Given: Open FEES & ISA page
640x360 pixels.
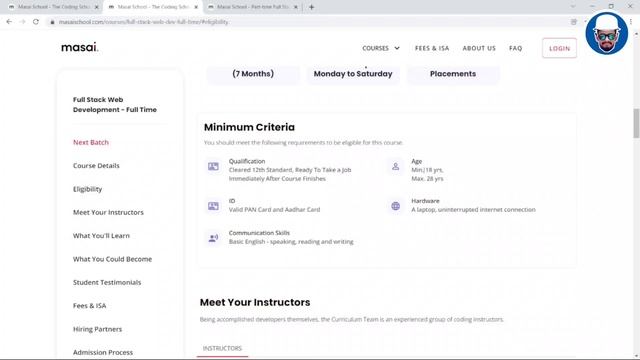Looking at the screenshot, I should pyautogui.click(x=432, y=48).
